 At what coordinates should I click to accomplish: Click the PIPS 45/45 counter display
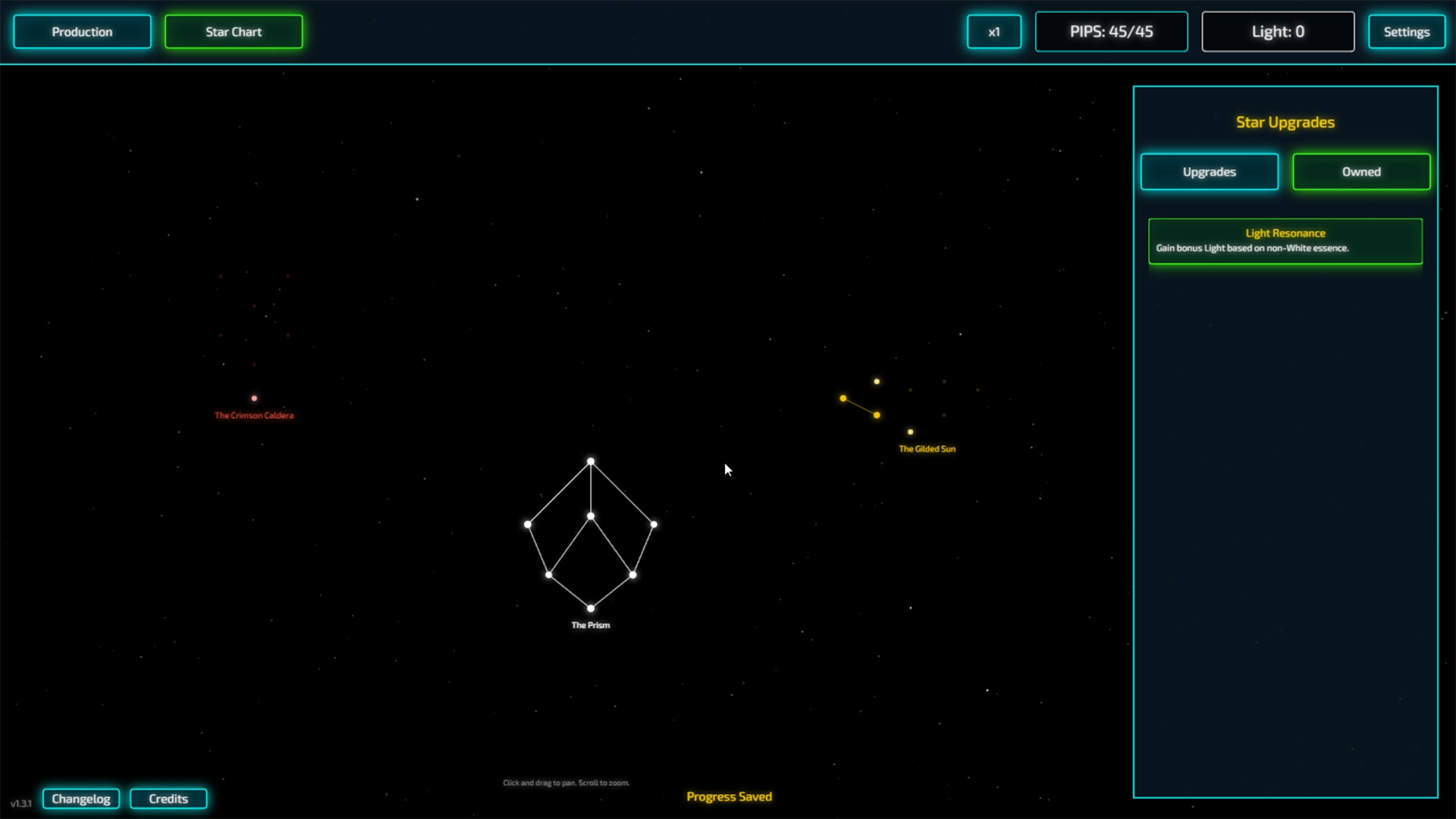point(1112,31)
